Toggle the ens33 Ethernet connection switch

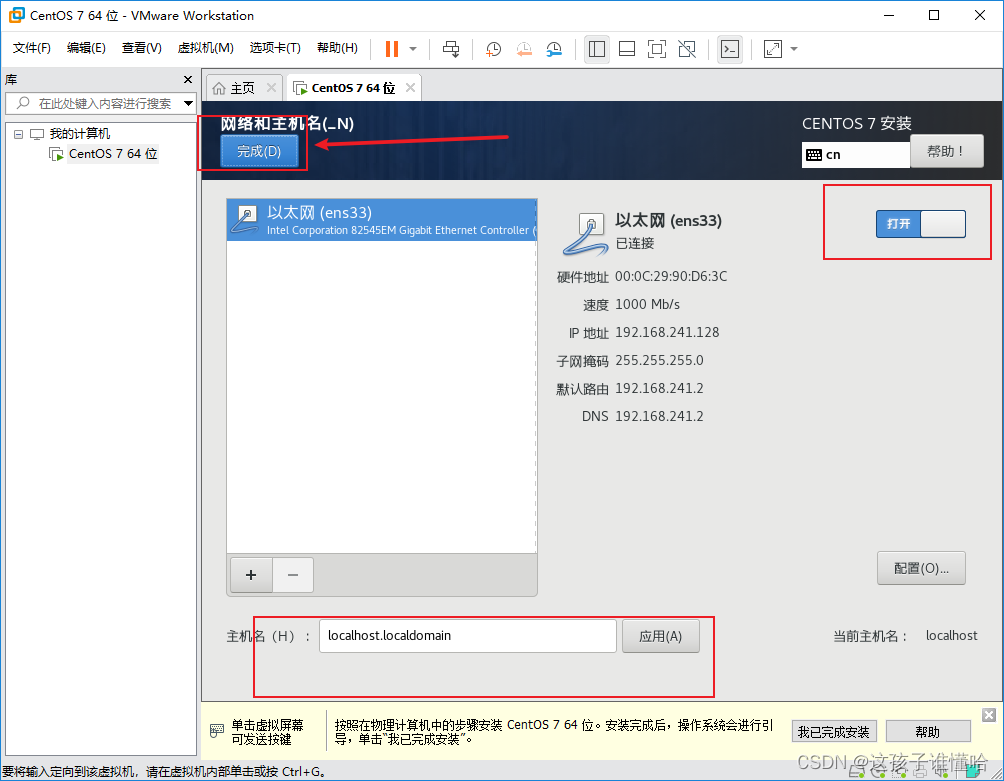coord(921,224)
